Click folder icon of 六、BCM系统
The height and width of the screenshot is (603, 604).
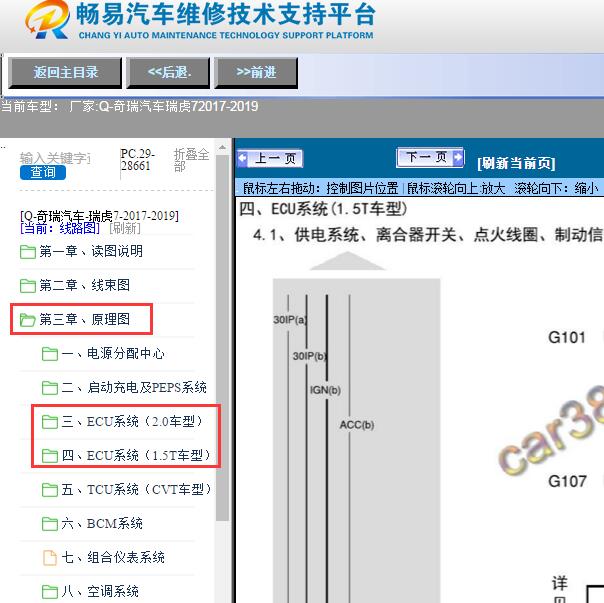[x=50, y=524]
